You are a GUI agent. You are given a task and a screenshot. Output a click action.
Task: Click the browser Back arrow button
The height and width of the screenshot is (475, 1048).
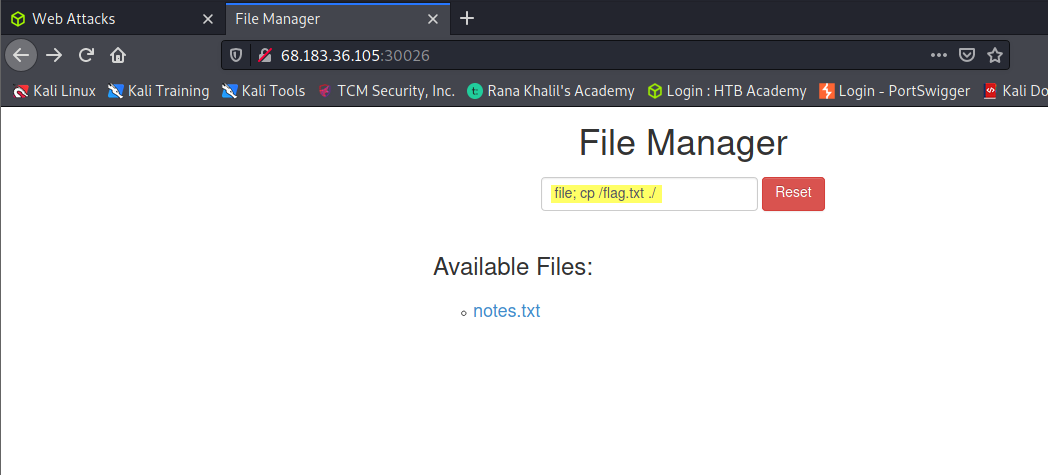[x=21, y=55]
